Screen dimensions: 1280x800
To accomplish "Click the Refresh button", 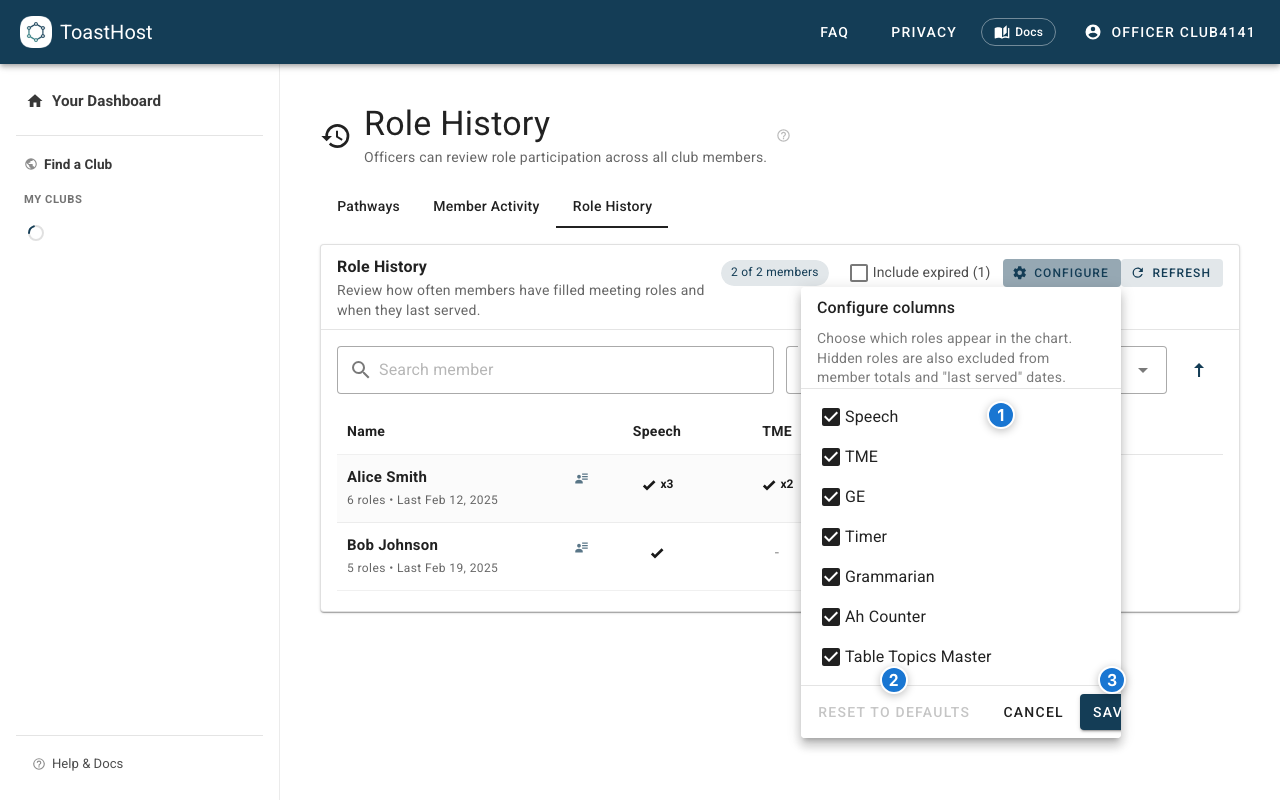I will click(1172, 273).
